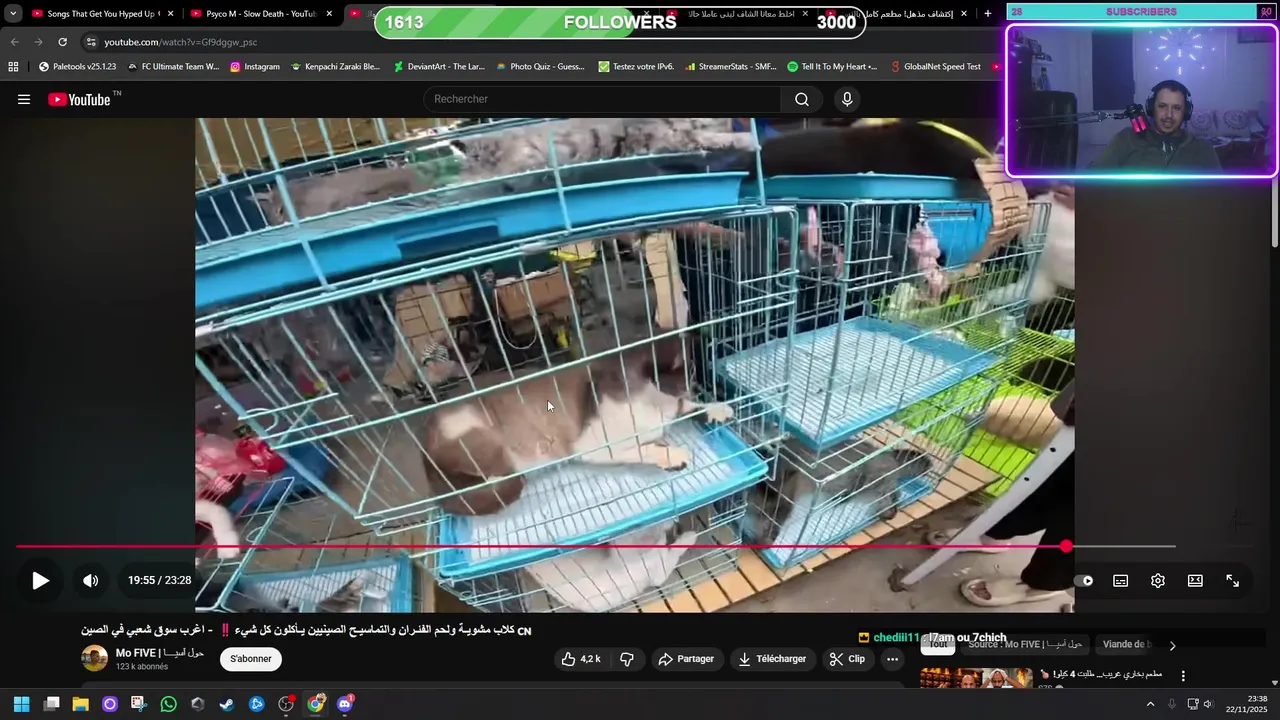
Task: Open the Partager share dialog
Action: point(686,659)
